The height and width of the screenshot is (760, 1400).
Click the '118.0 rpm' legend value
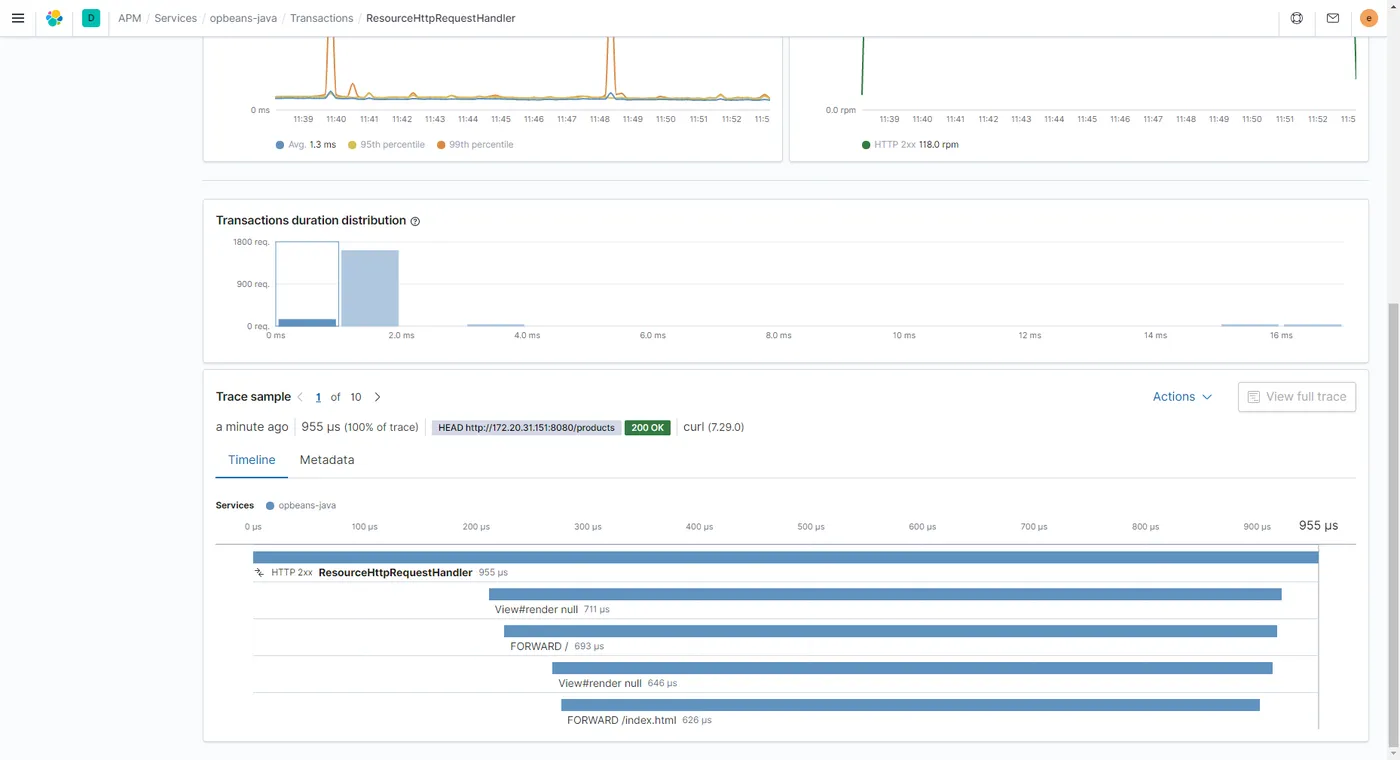[x=939, y=145]
